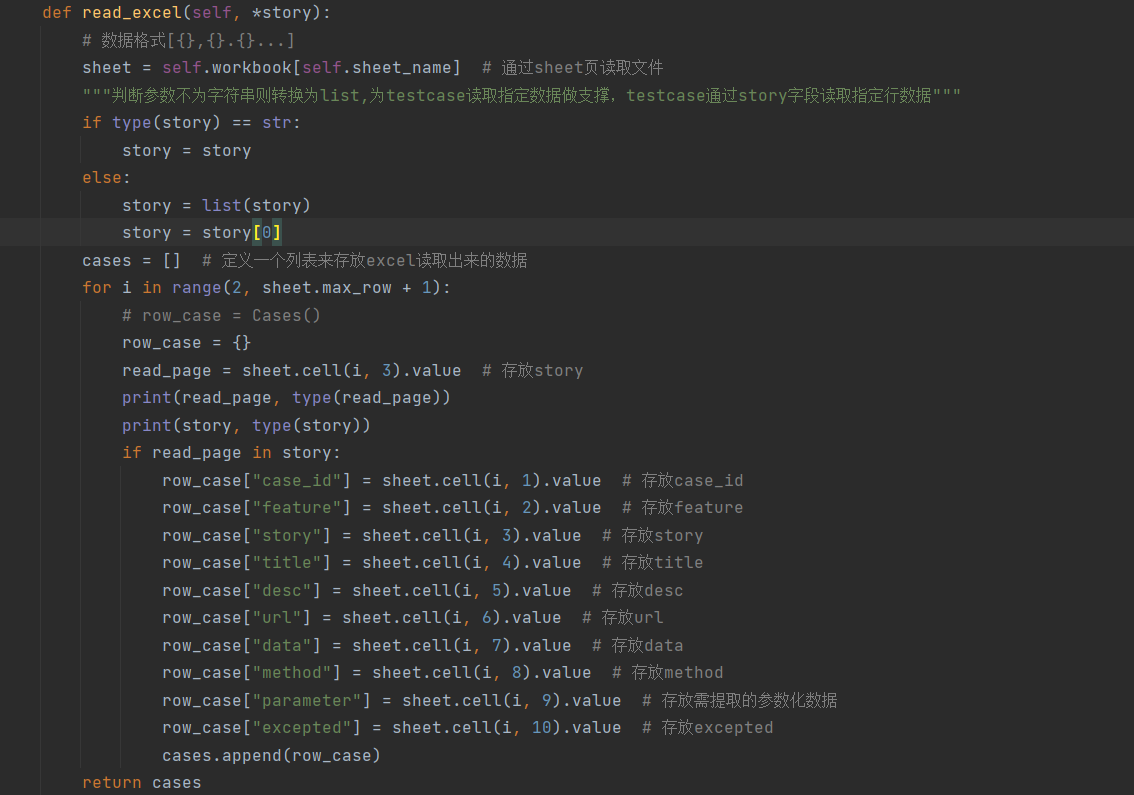This screenshot has height=795, width=1134.
Task: Click the "story" dictionary key
Action: click(286, 535)
